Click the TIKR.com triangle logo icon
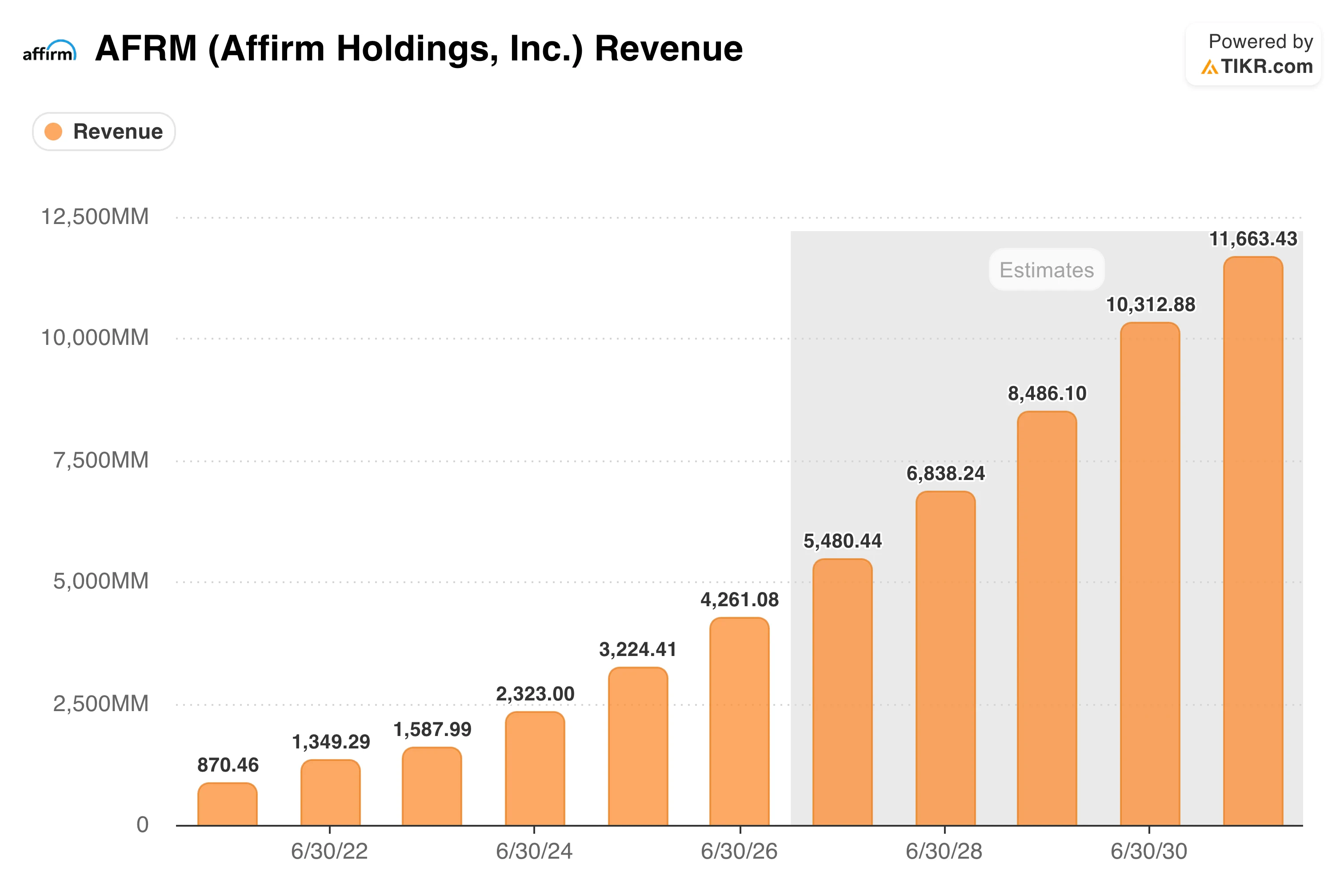 1209,67
